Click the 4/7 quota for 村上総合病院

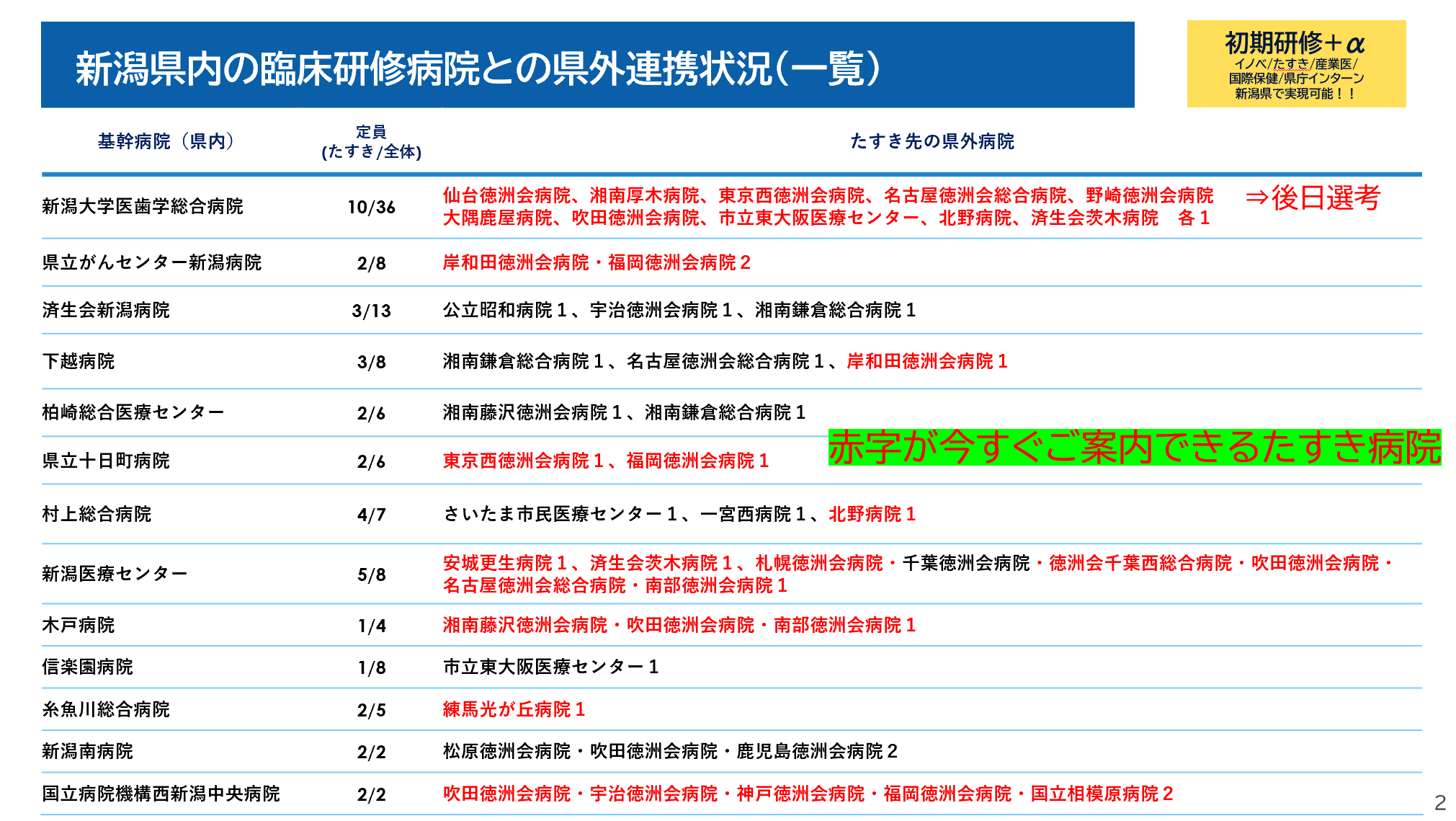pos(371,515)
